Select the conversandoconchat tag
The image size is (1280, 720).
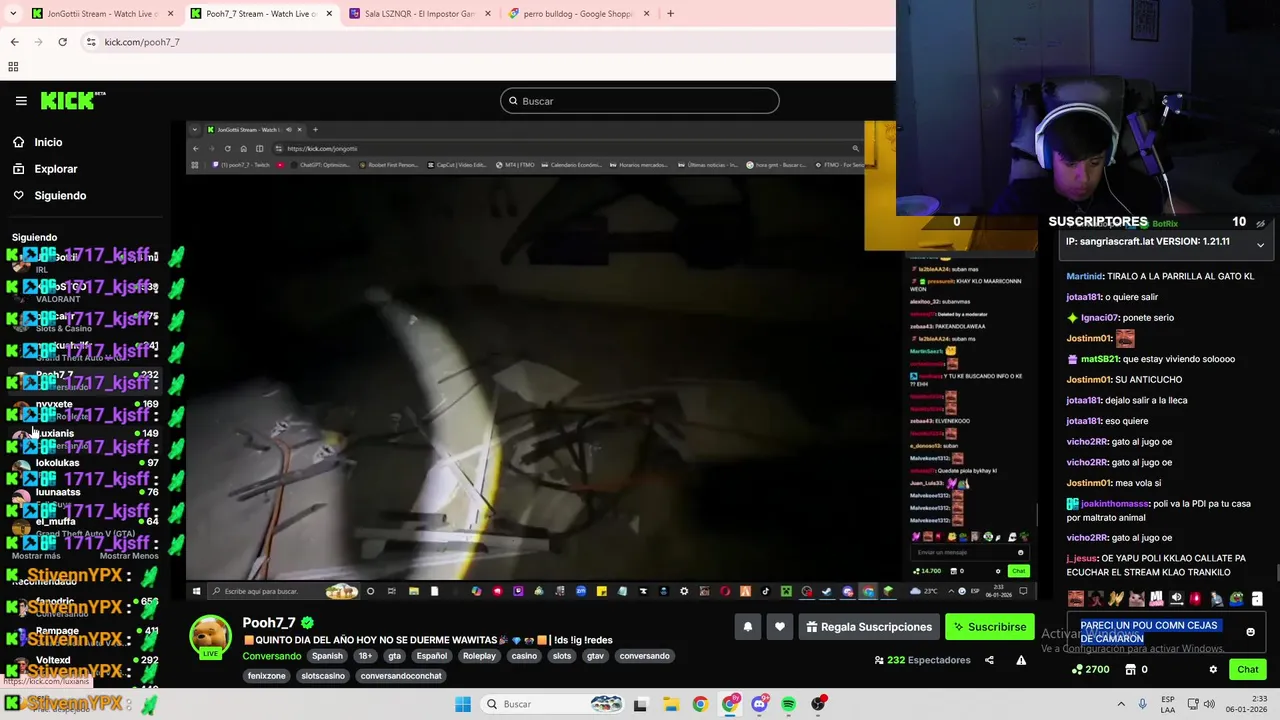click(x=401, y=676)
